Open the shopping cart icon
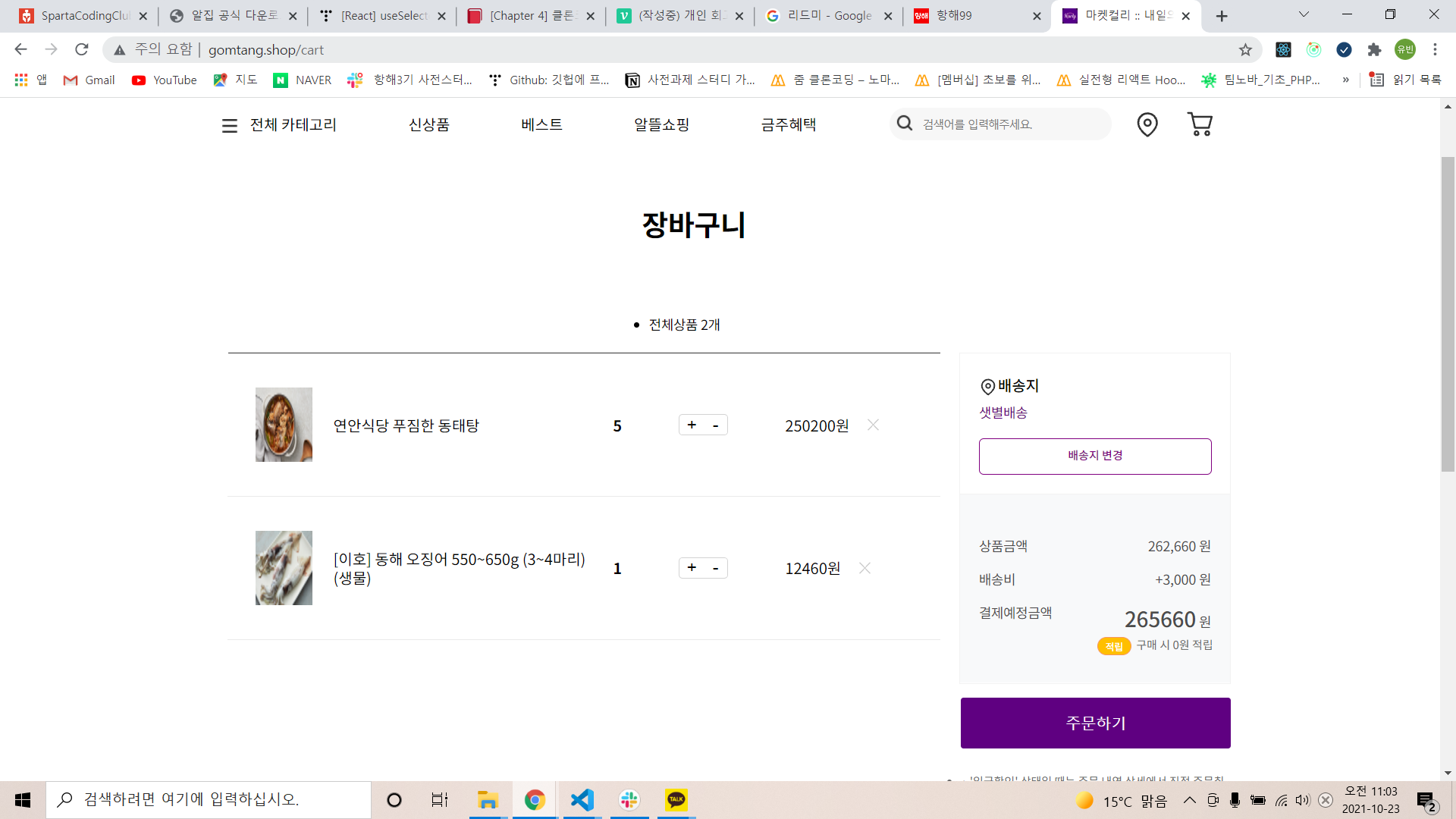This screenshot has width=1456, height=819. pos(1199,124)
